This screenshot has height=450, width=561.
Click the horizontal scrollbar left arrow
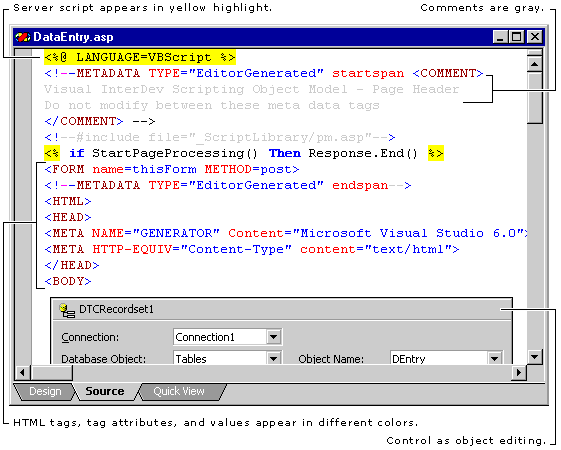[23, 373]
